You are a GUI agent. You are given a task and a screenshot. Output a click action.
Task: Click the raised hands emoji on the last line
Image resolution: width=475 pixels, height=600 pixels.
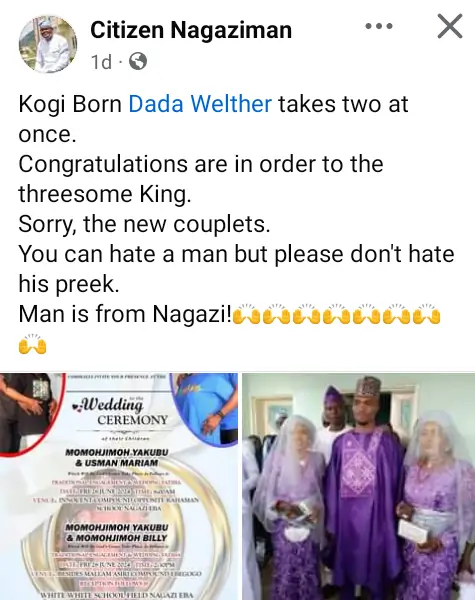32,344
